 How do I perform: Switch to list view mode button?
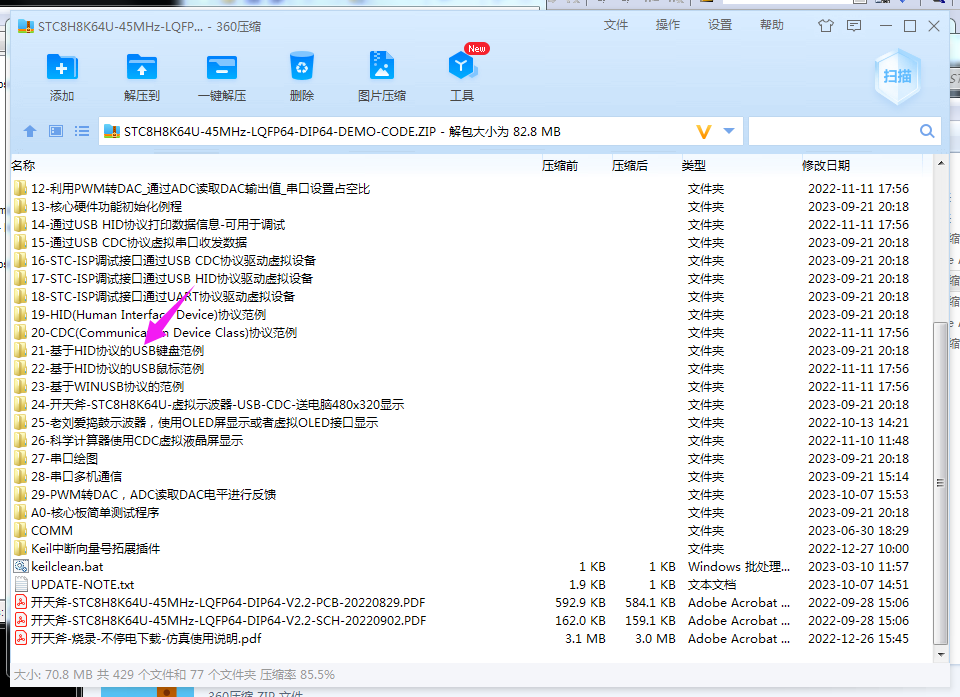tap(81, 131)
